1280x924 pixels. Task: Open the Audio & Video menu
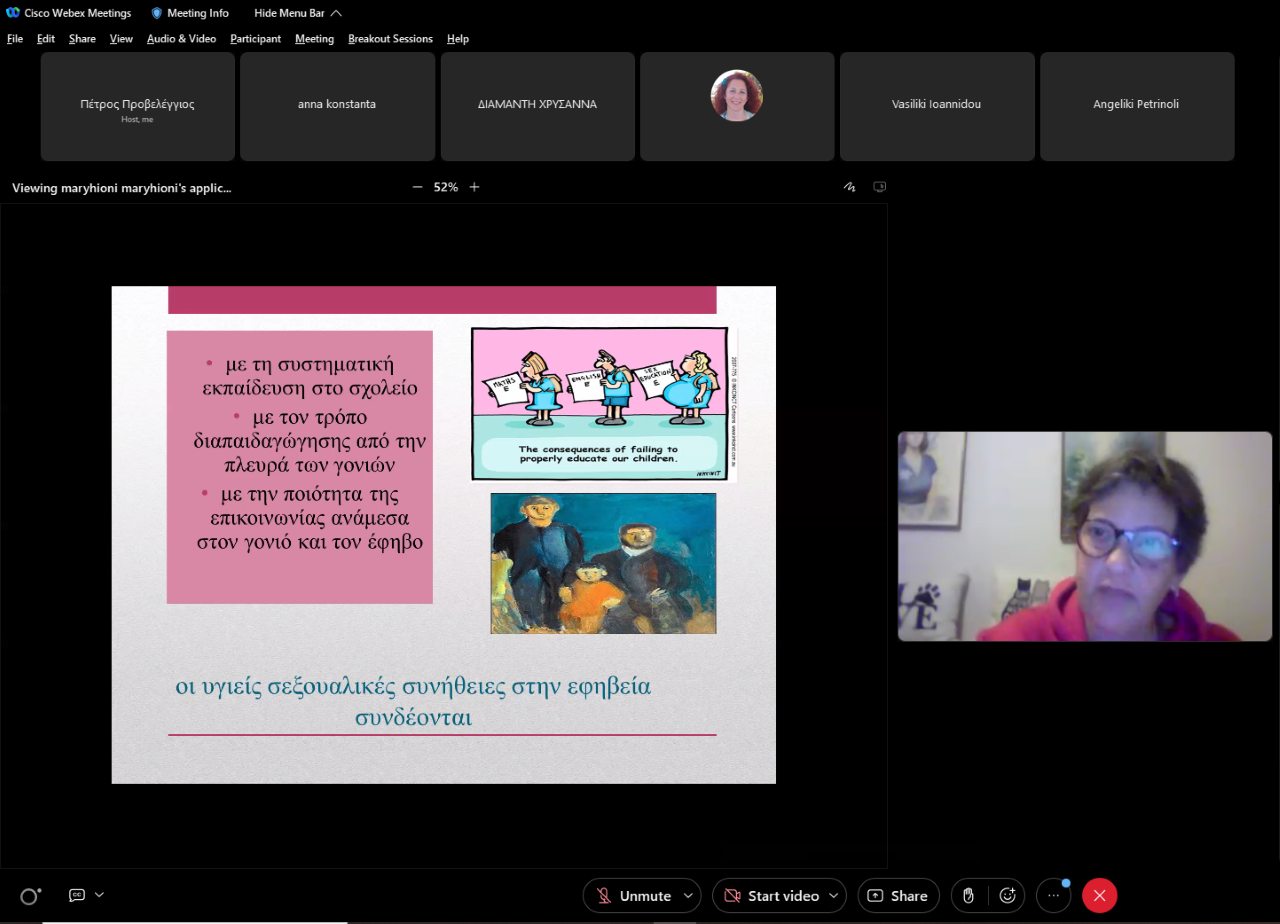point(181,39)
